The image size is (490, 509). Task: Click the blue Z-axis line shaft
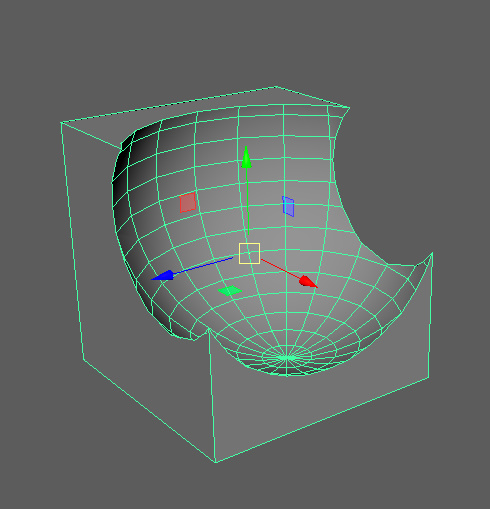[203, 265]
